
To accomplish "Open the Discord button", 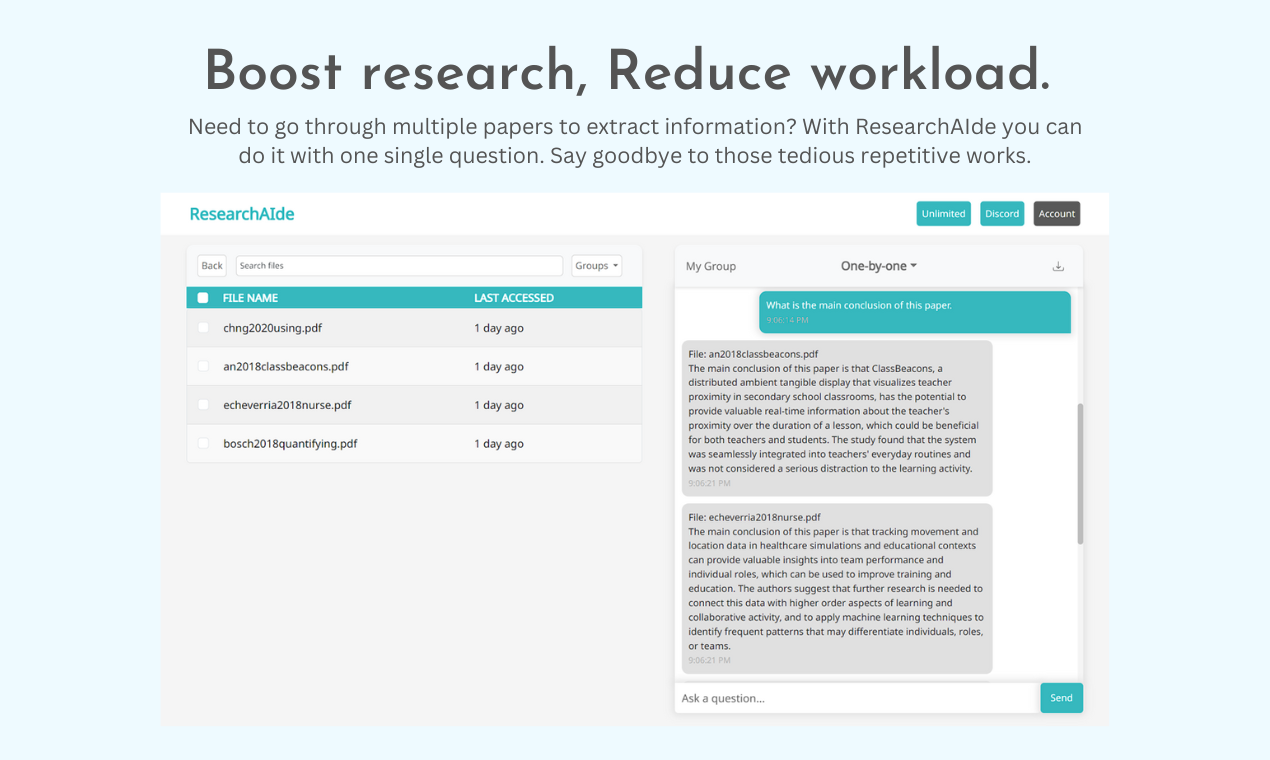I will pos(1002,214).
